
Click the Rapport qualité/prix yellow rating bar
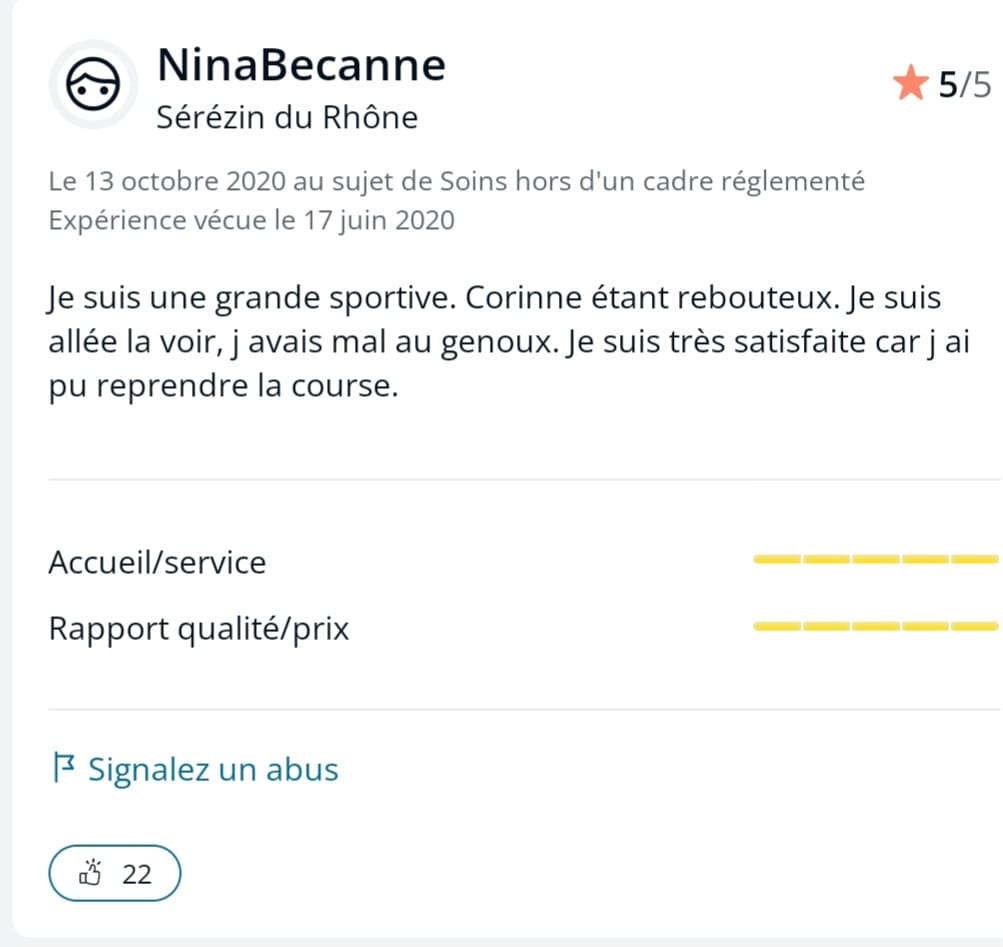(876, 626)
